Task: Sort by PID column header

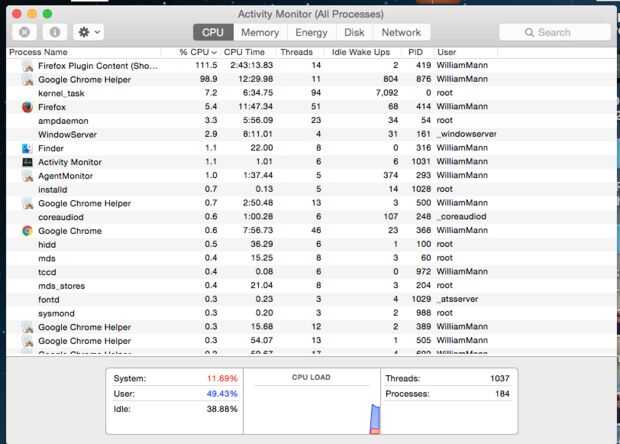Action: tap(416, 52)
